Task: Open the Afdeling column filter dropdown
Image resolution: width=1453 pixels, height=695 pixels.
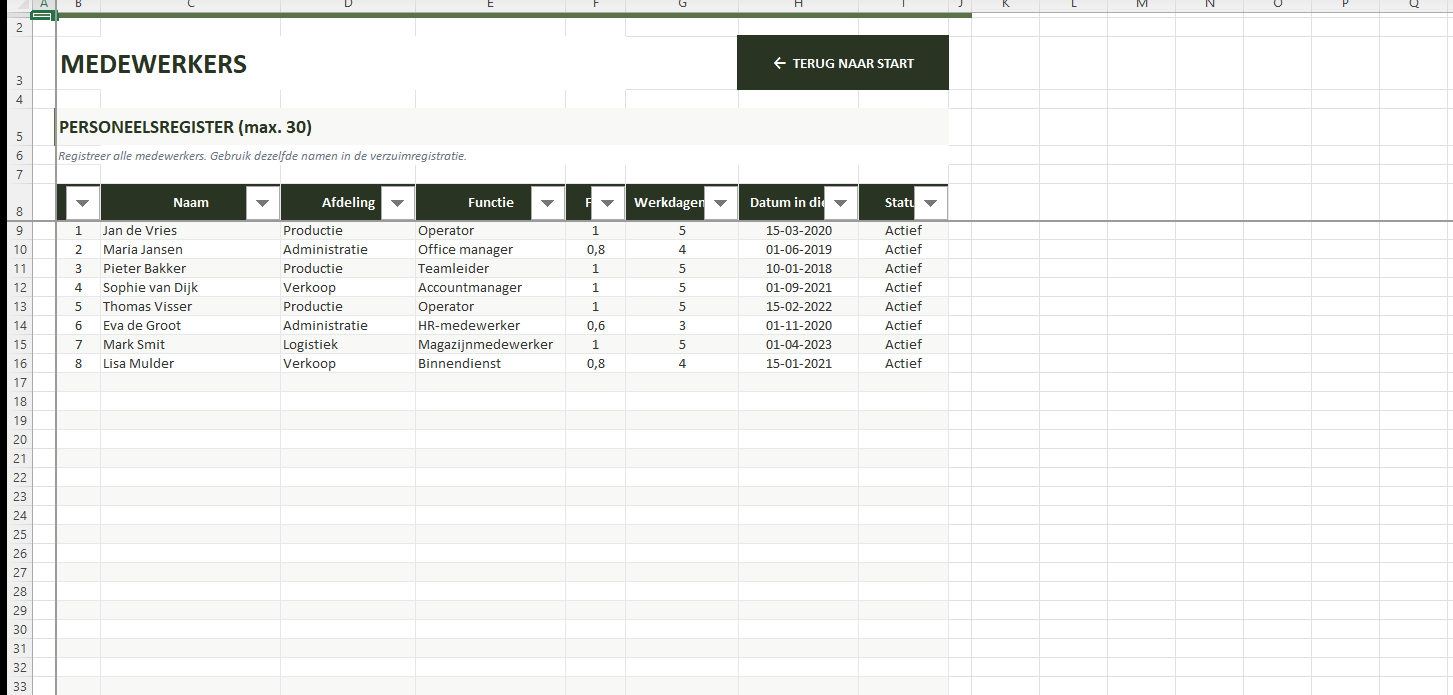Action: coord(397,203)
